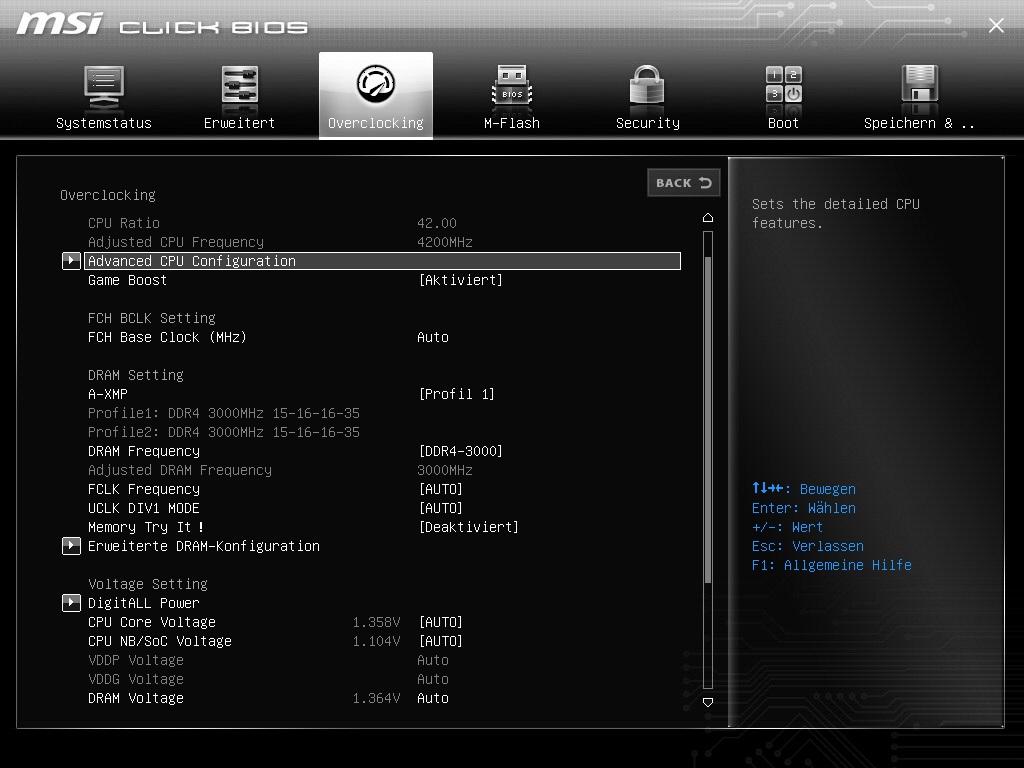Open the CPU NB/SoC Voltage [AUTO] dropdown
This screenshot has width=1024, height=768.
click(440, 641)
